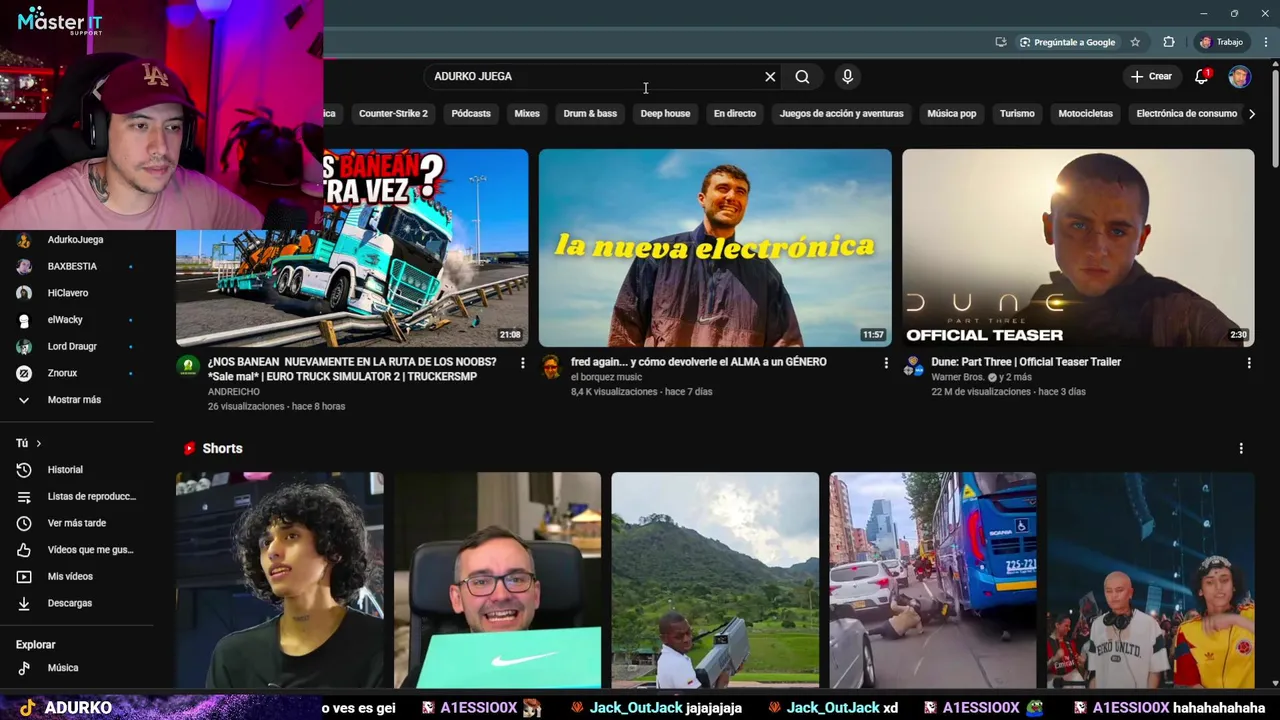
Task: Select the Pódcasts chip
Action: tap(471, 114)
